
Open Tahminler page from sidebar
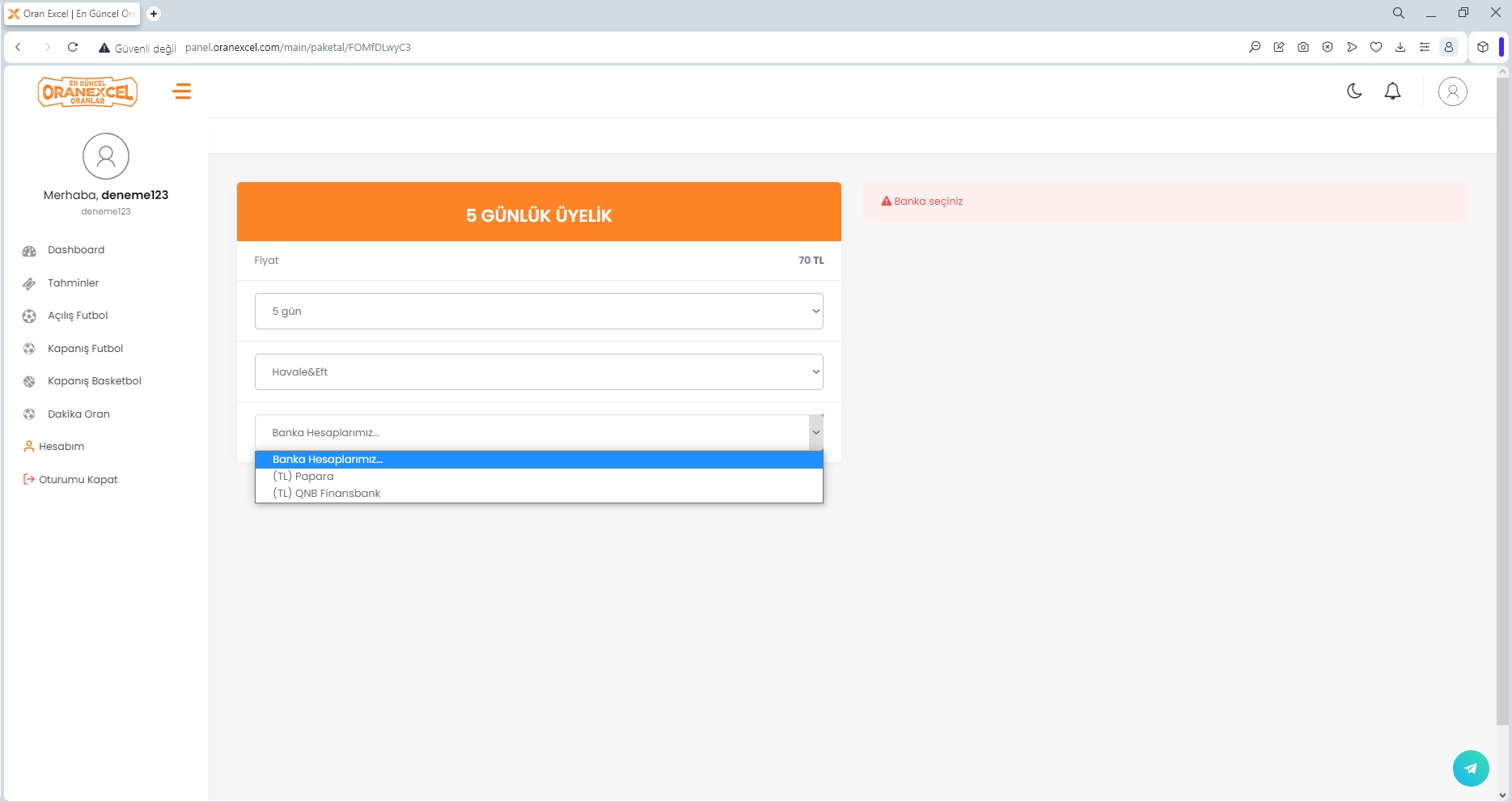pos(73,283)
